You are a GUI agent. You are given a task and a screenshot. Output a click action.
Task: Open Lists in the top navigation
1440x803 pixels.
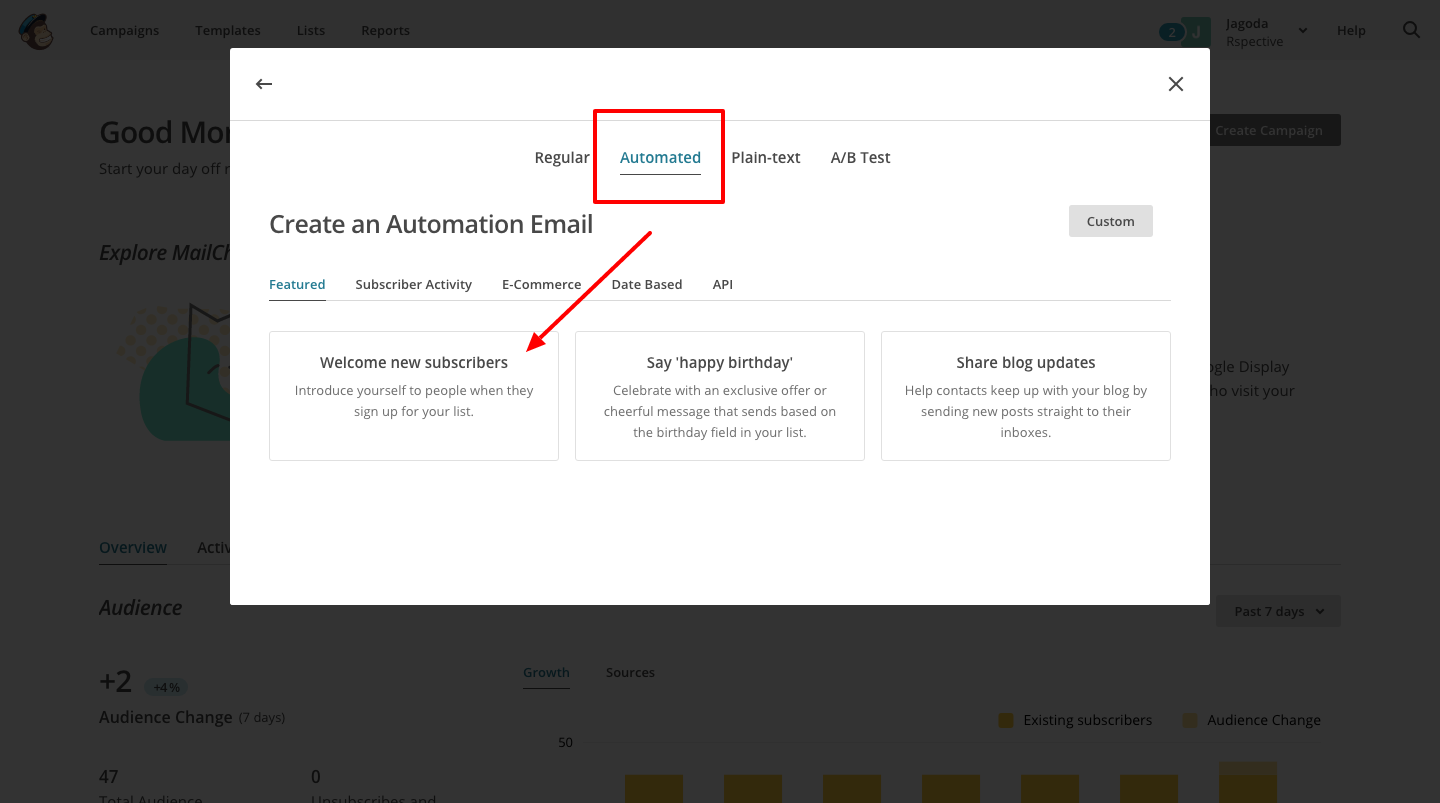point(311,30)
